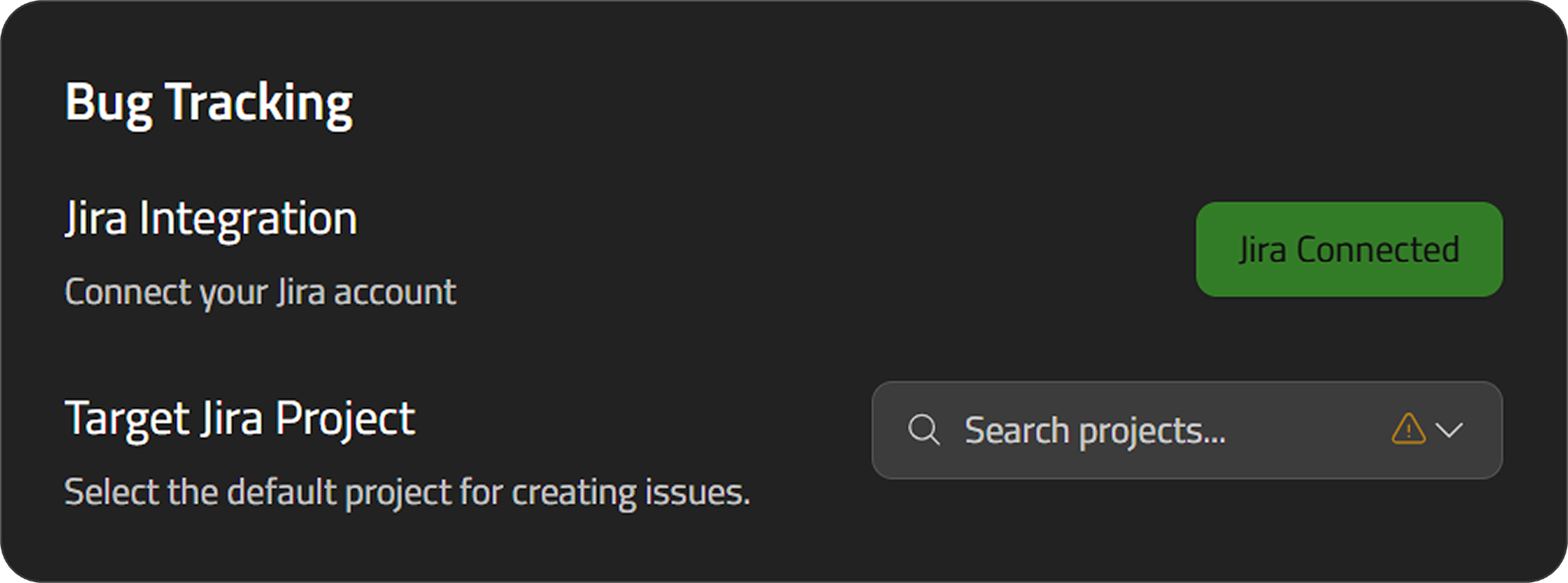Open the alert icon in project selector
The image size is (1568, 583).
point(1408,428)
